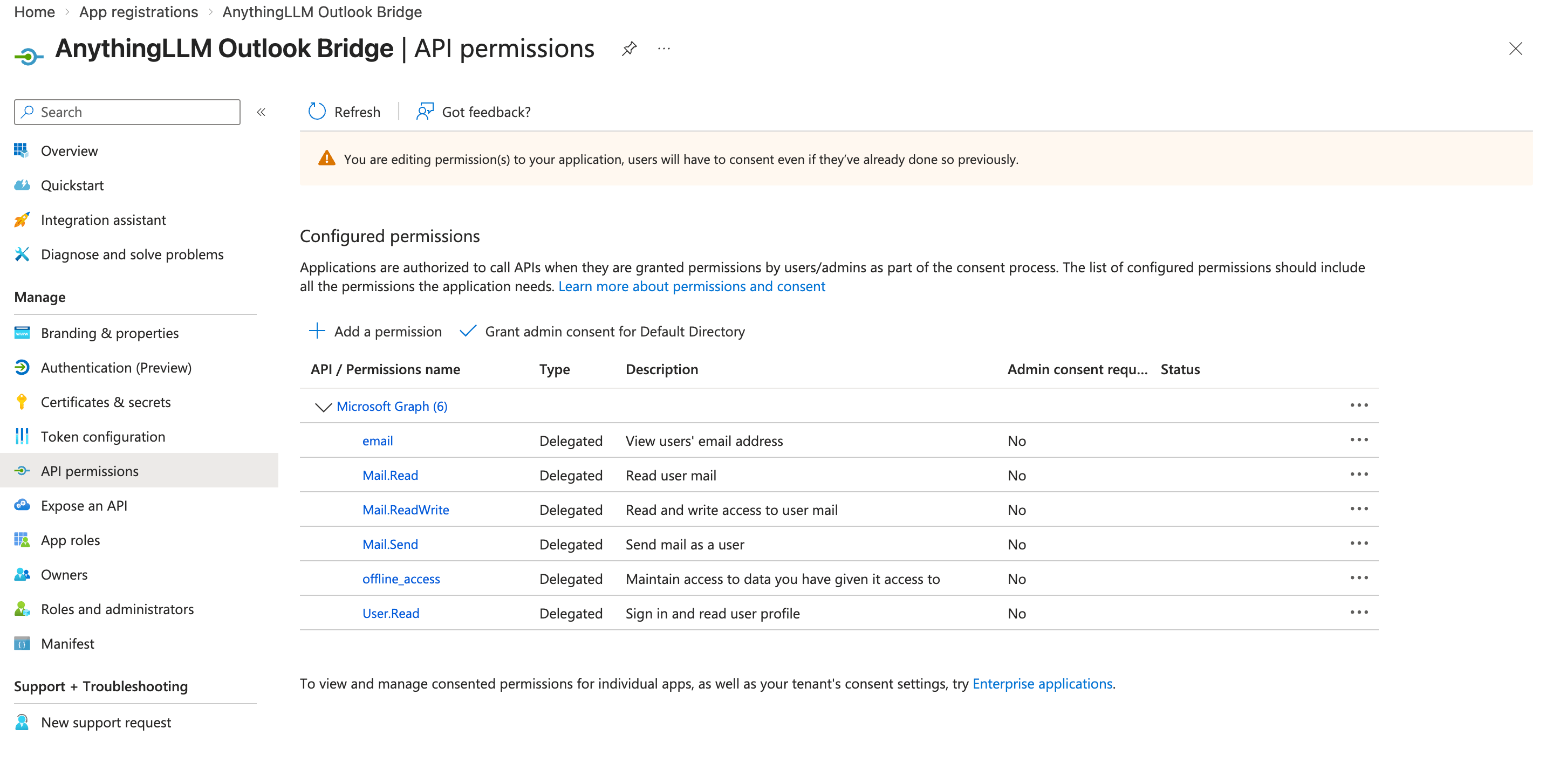Click the Certificates & secrets key icon
Image resolution: width=1546 pixels, height=784 pixels.
(22, 402)
